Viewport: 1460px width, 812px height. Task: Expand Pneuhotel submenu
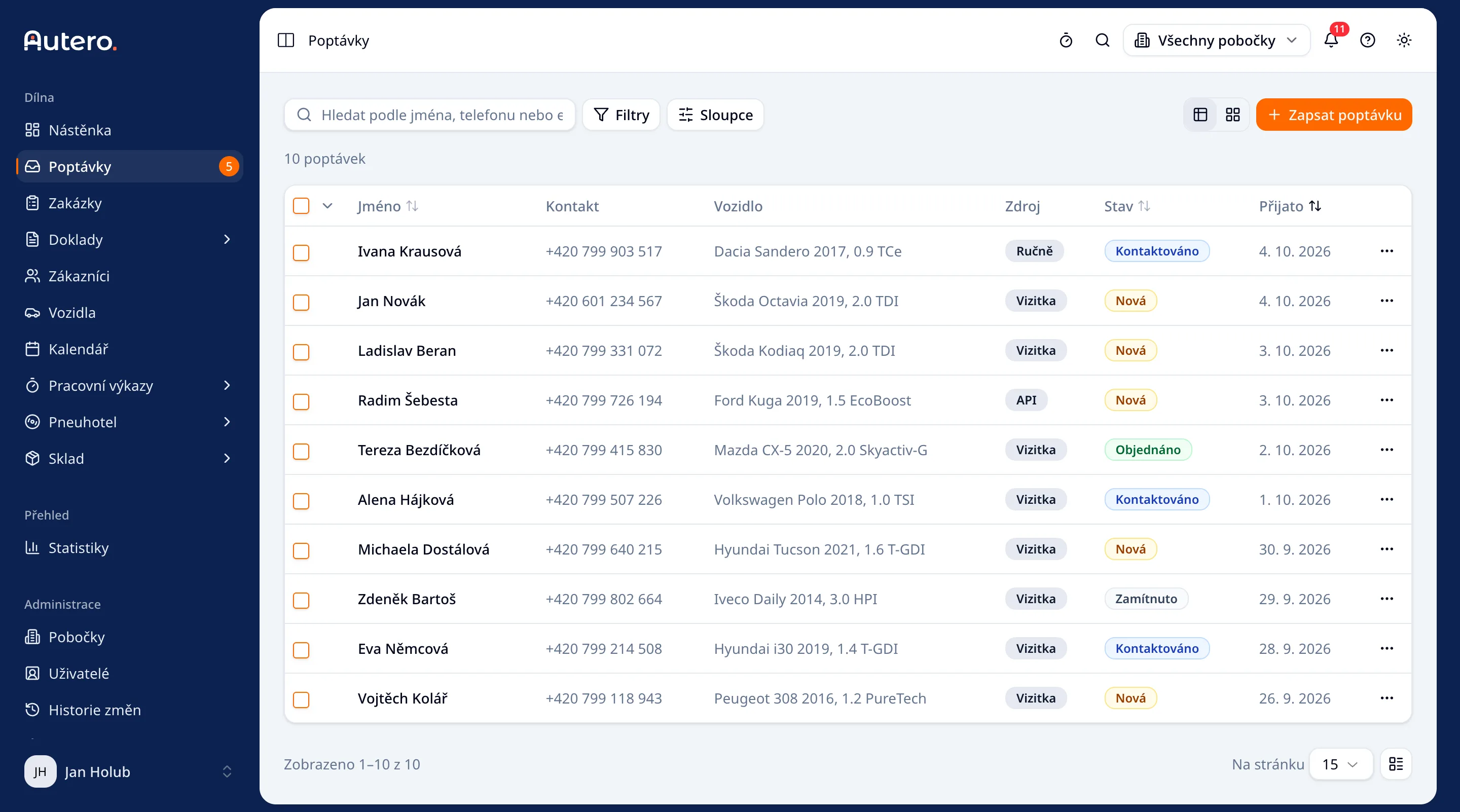point(227,422)
